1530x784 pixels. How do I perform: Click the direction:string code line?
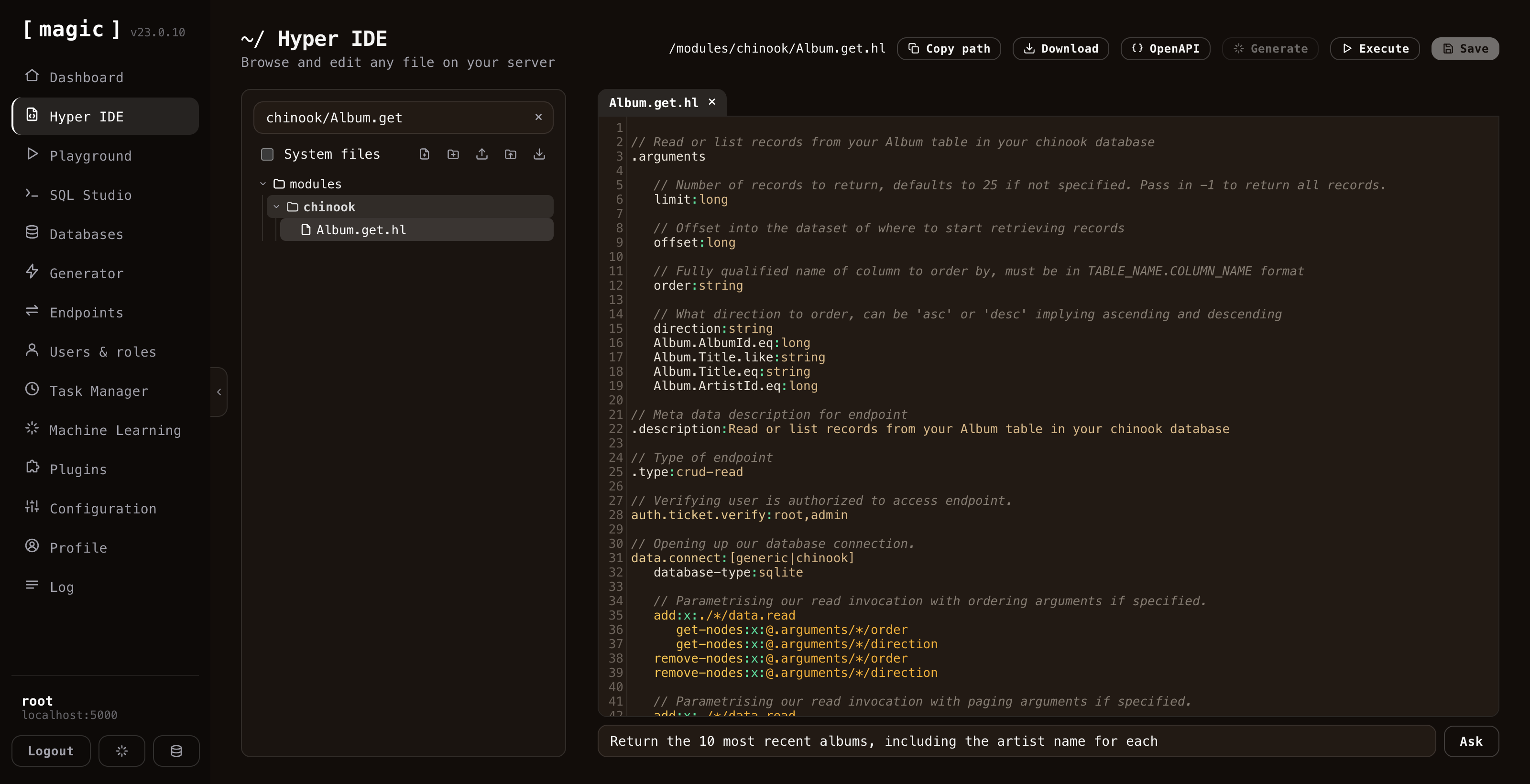713,329
